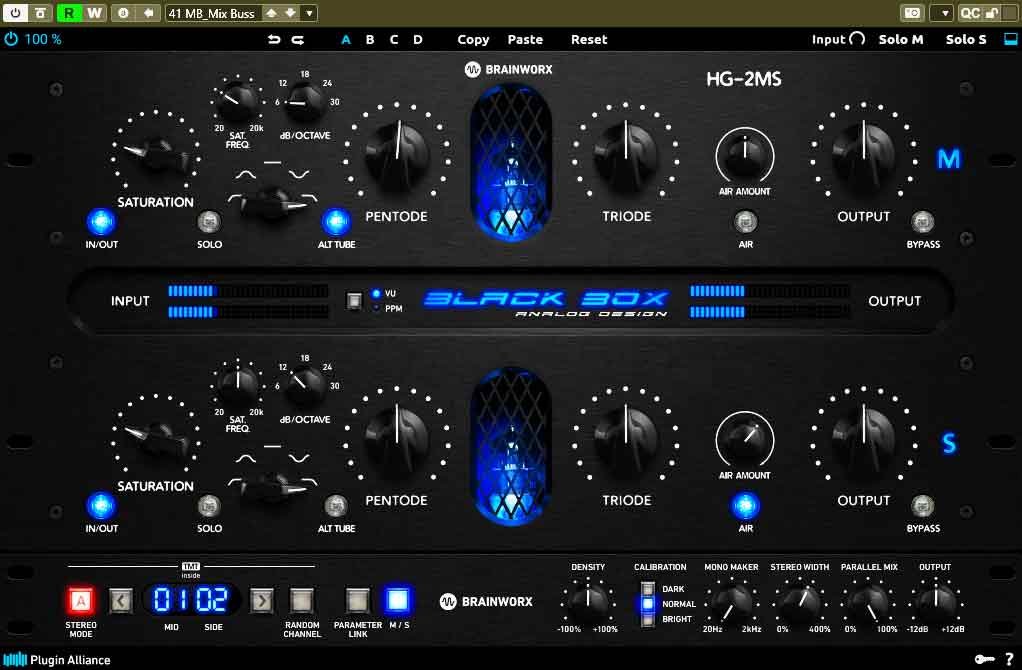
Task: Select settings bank B
Action: [370, 40]
